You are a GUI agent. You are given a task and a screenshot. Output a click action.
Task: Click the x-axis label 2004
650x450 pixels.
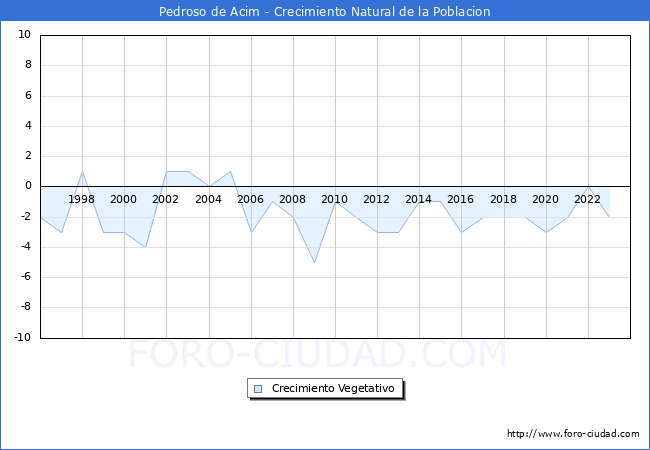tap(208, 199)
